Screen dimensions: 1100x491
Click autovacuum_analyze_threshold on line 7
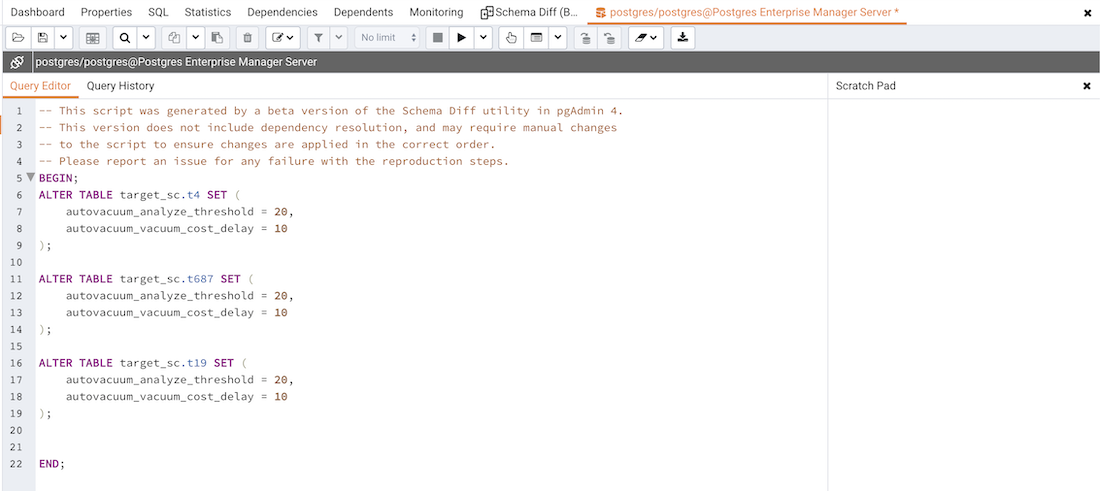160,212
